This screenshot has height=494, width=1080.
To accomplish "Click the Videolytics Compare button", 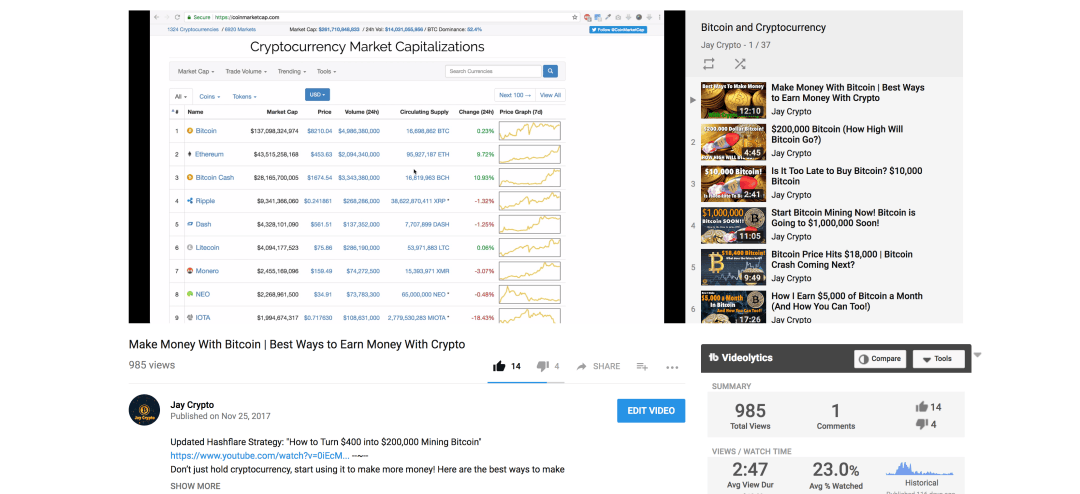I will pos(880,359).
